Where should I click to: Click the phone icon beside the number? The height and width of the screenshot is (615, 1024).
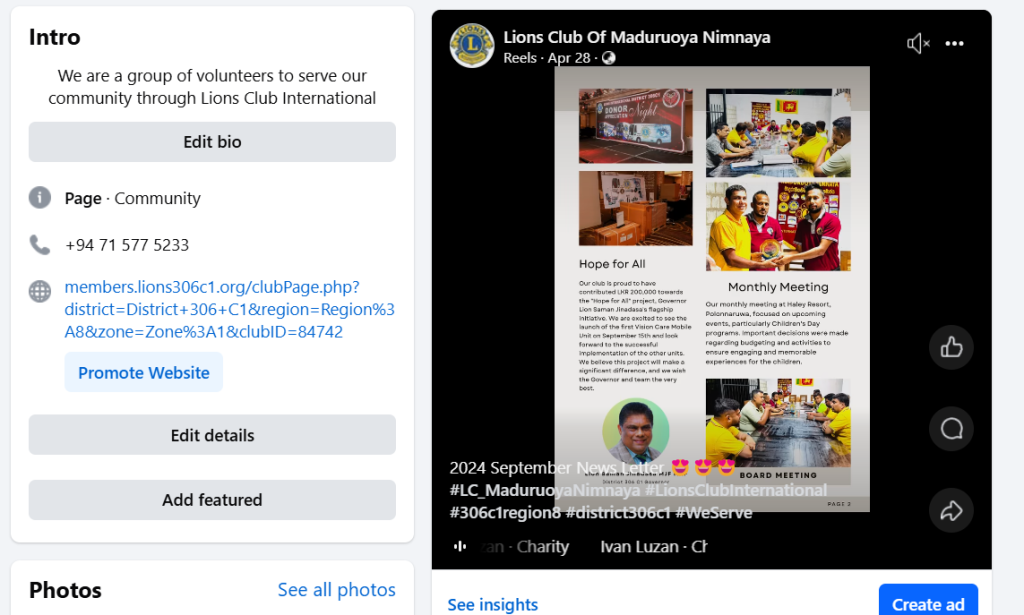[40, 245]
